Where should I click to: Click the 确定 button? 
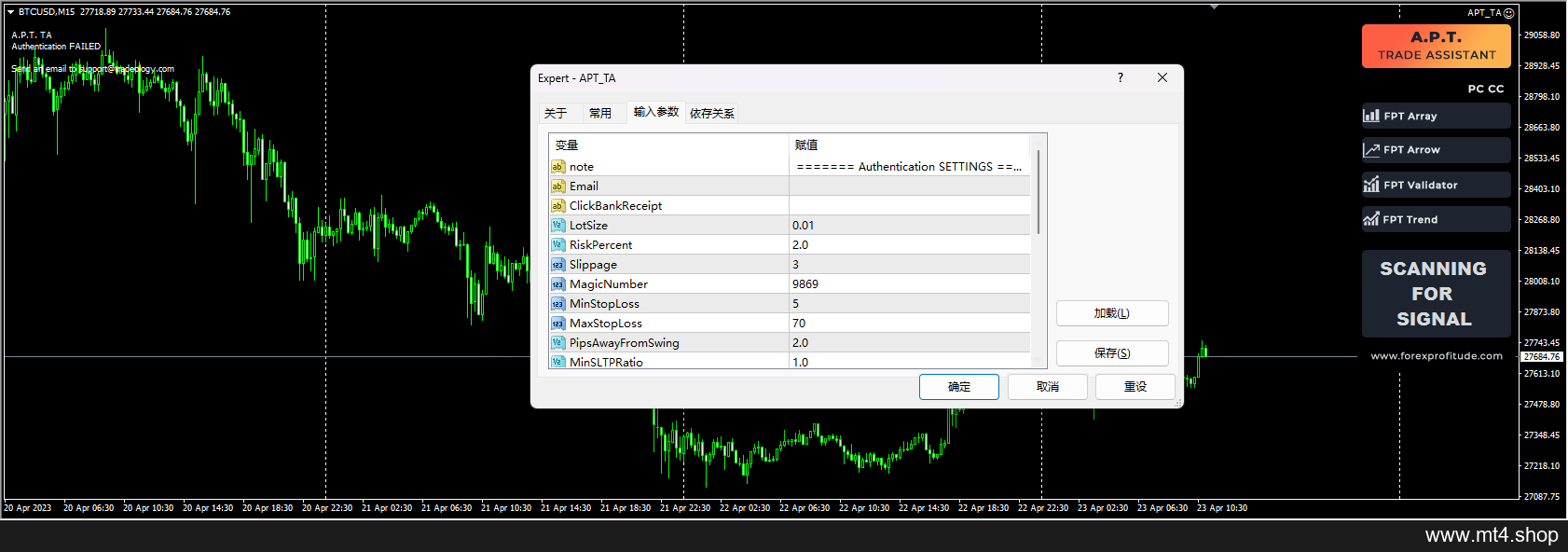(x=959, y=387)
